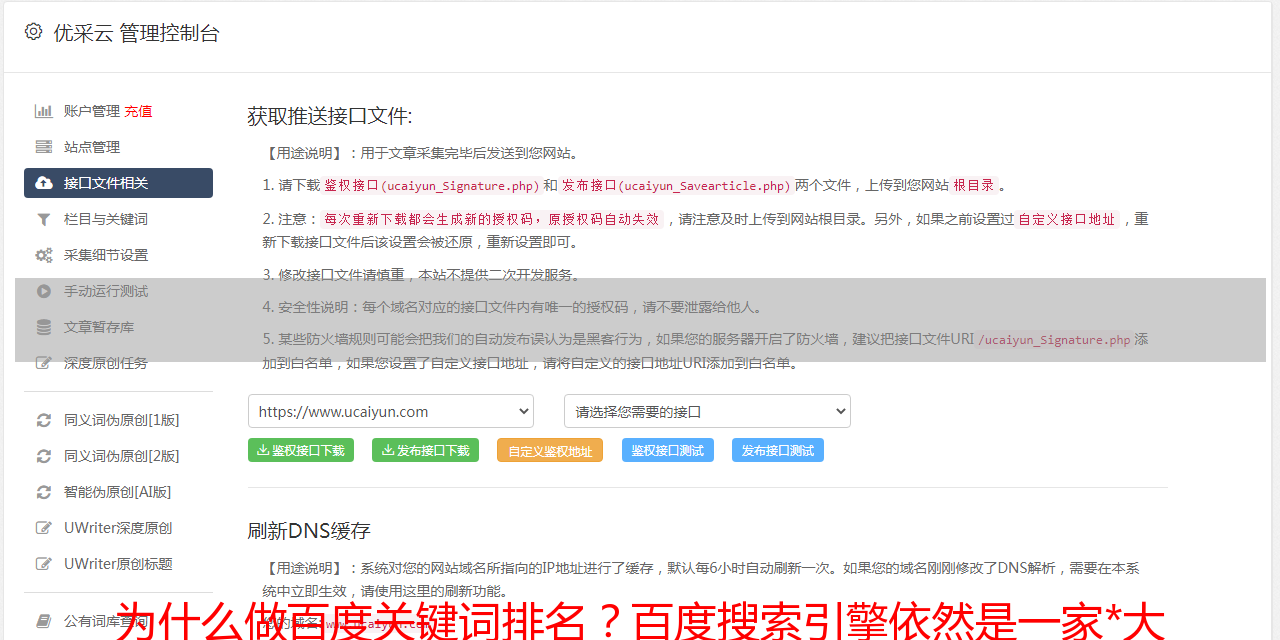Click the /ucaiyun_Signature.php URI text
Viewport: 1280px width, 640px height.
(x=1054, y=340)
